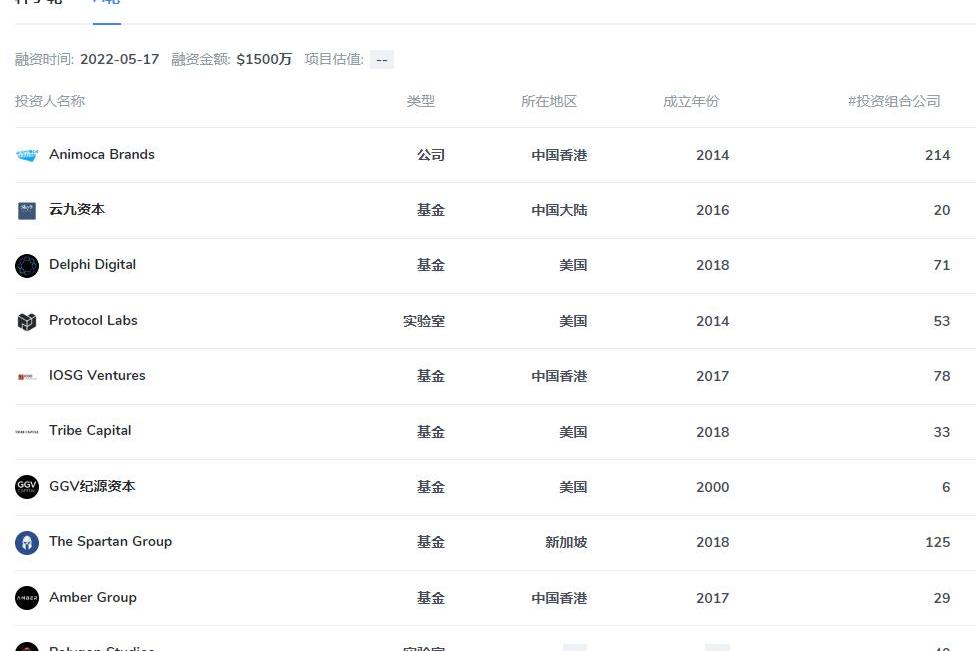Open the GGV纪源资本 investor link

(x=92, y=486)
